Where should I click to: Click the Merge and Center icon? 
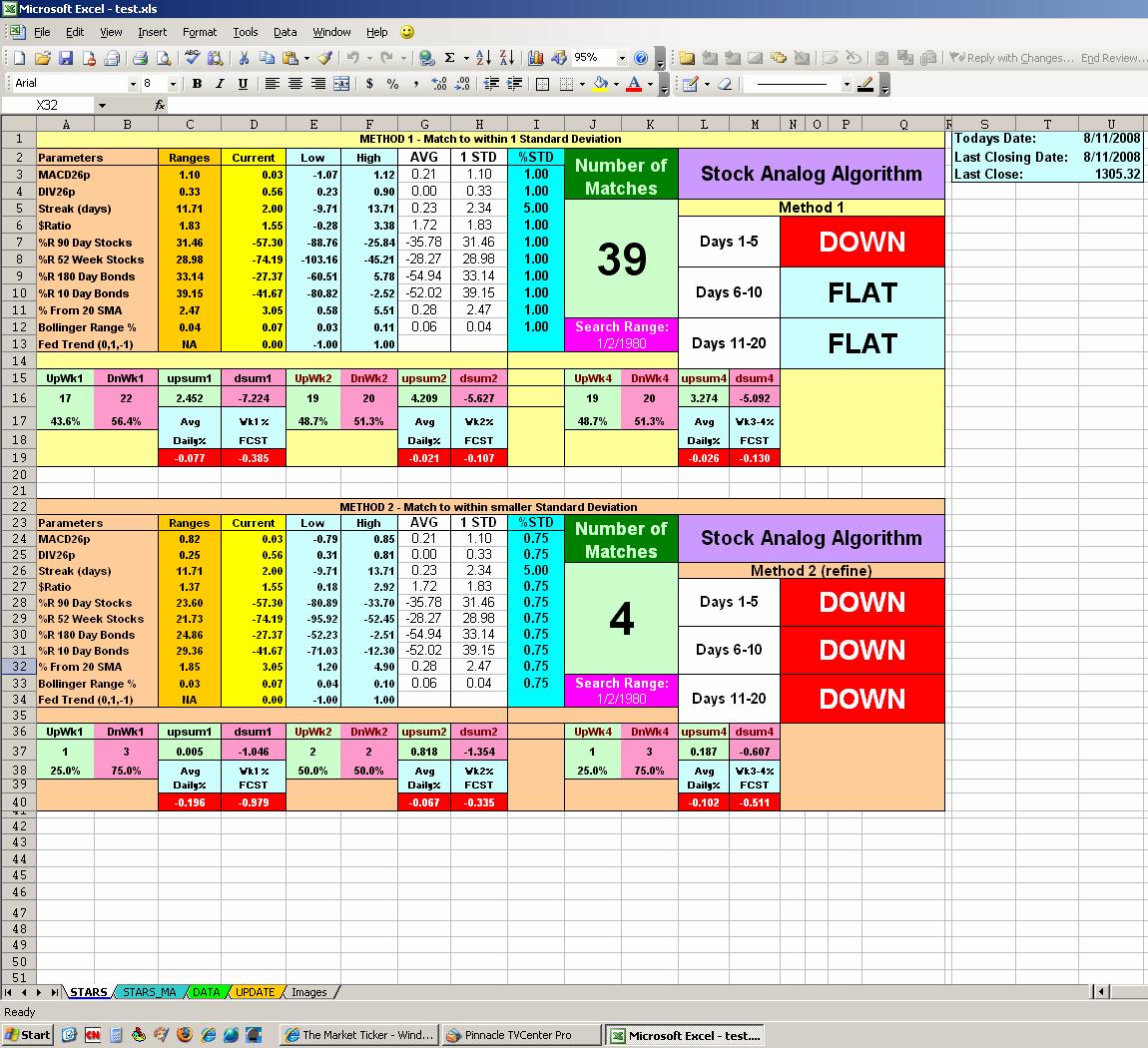(341, 84)
